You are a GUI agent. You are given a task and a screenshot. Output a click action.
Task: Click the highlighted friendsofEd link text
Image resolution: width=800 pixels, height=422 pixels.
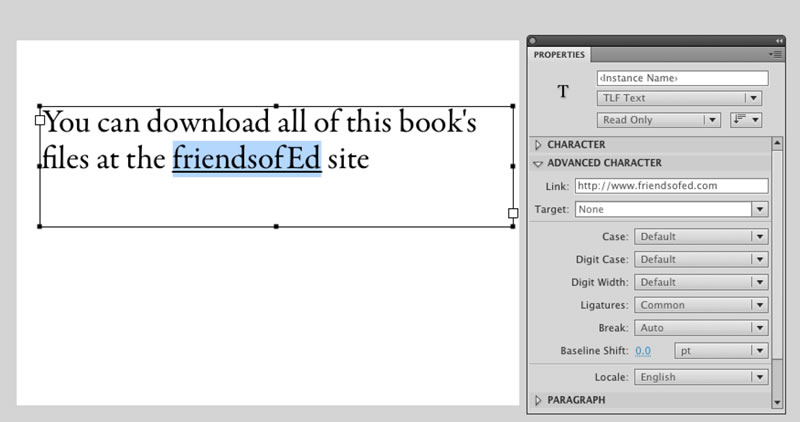[x=247, y=159]
